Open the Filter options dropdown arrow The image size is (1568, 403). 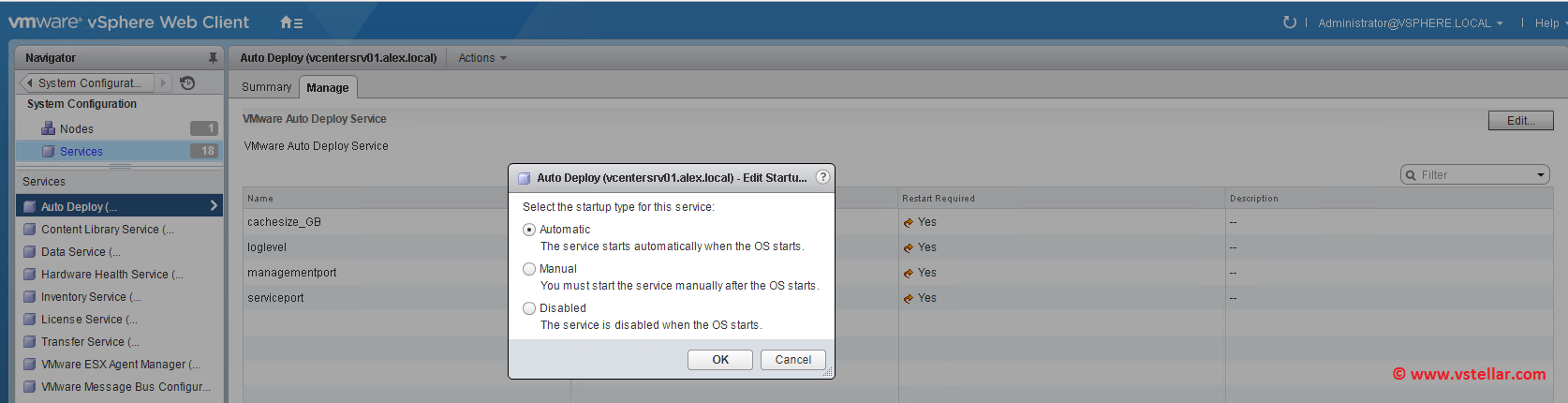coord(1541,175)
